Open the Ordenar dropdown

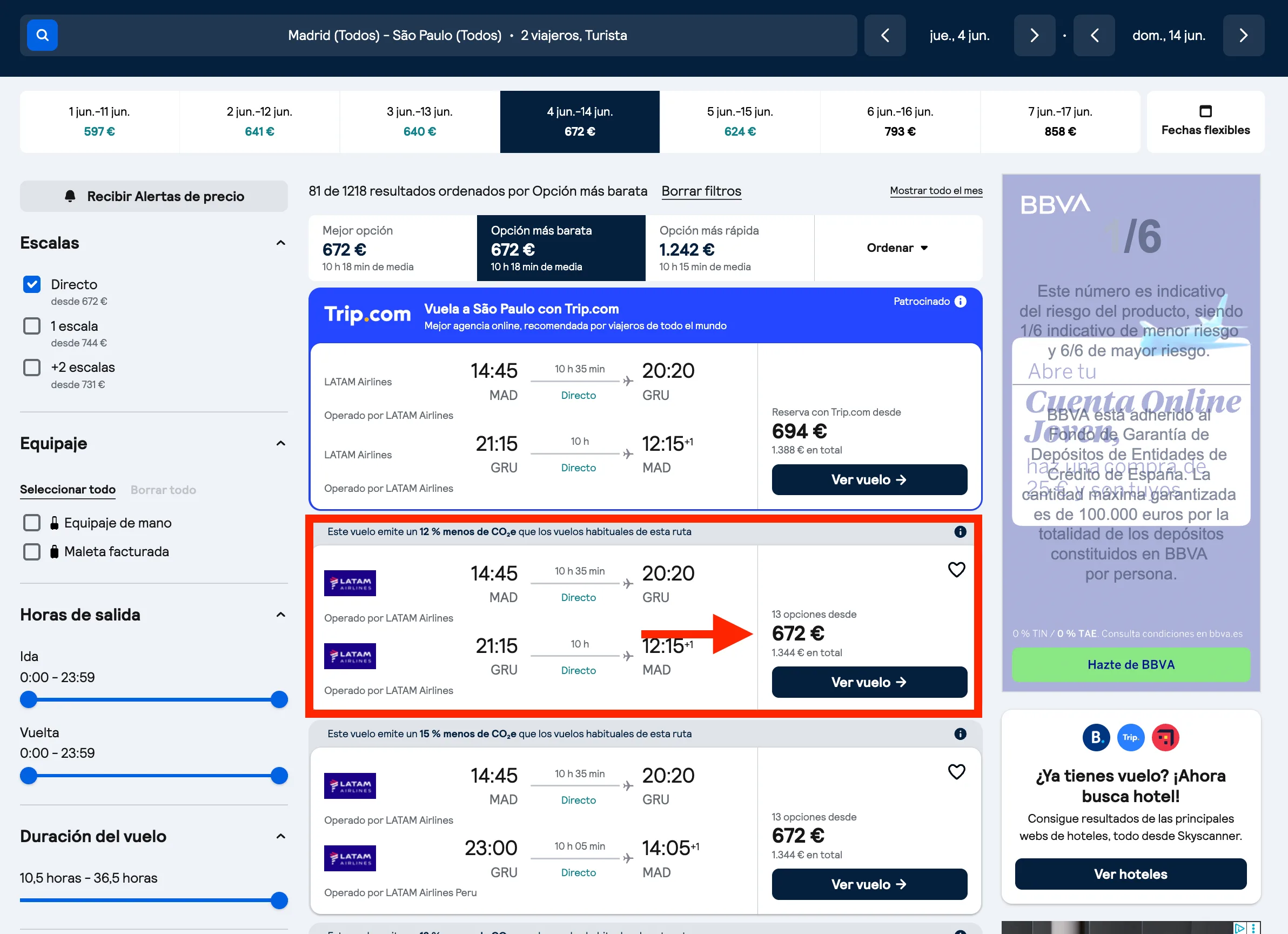(898, 248)
